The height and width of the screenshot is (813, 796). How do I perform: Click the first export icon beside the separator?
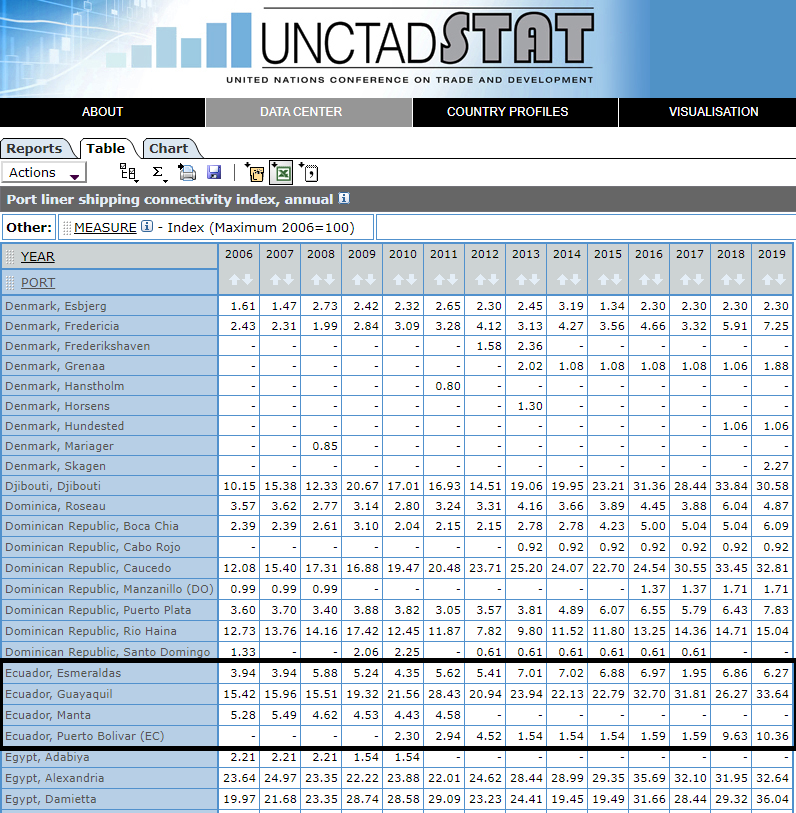[x=255, y=173]
